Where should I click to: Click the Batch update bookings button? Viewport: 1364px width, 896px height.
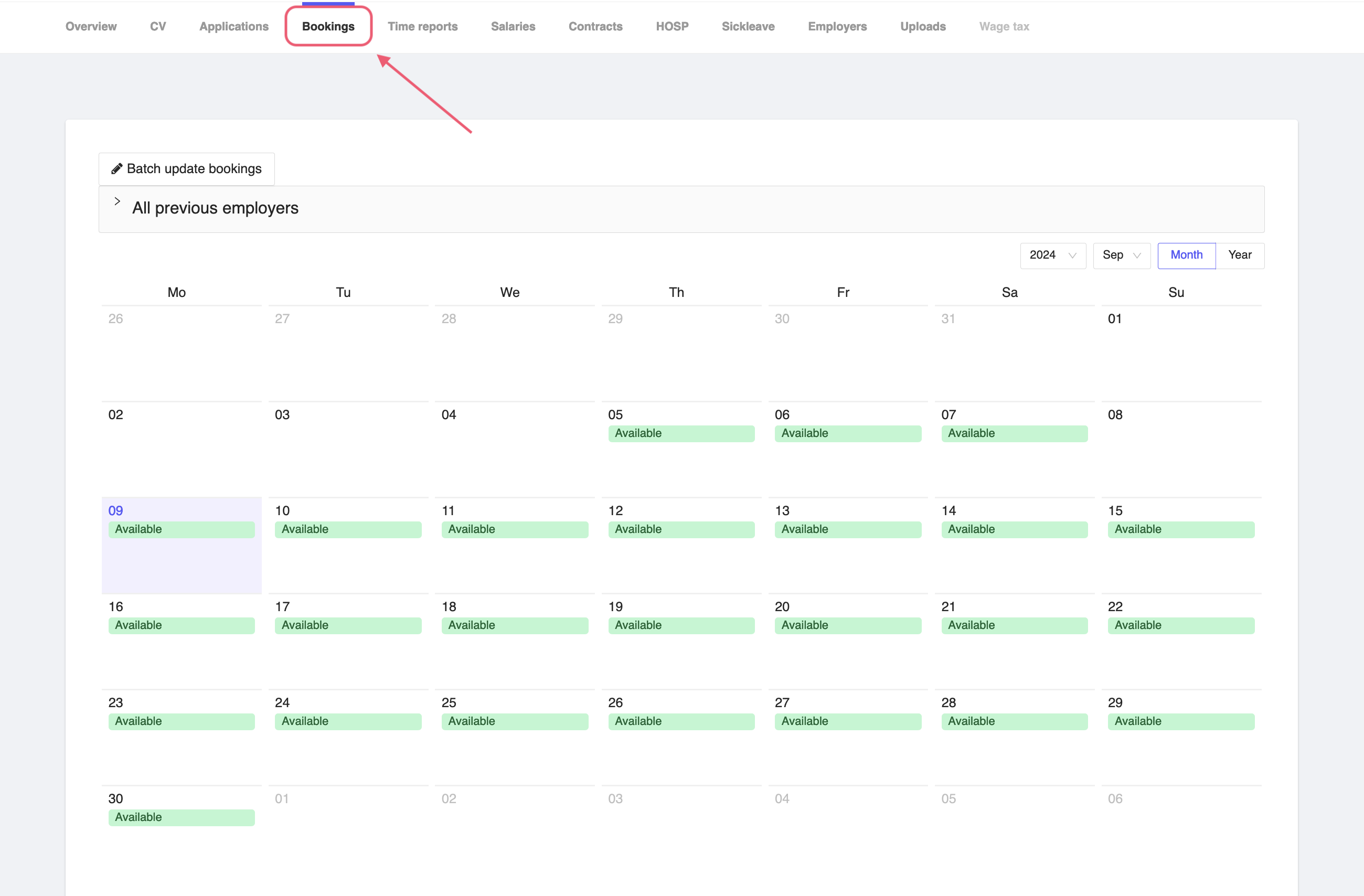coord(186,168)
